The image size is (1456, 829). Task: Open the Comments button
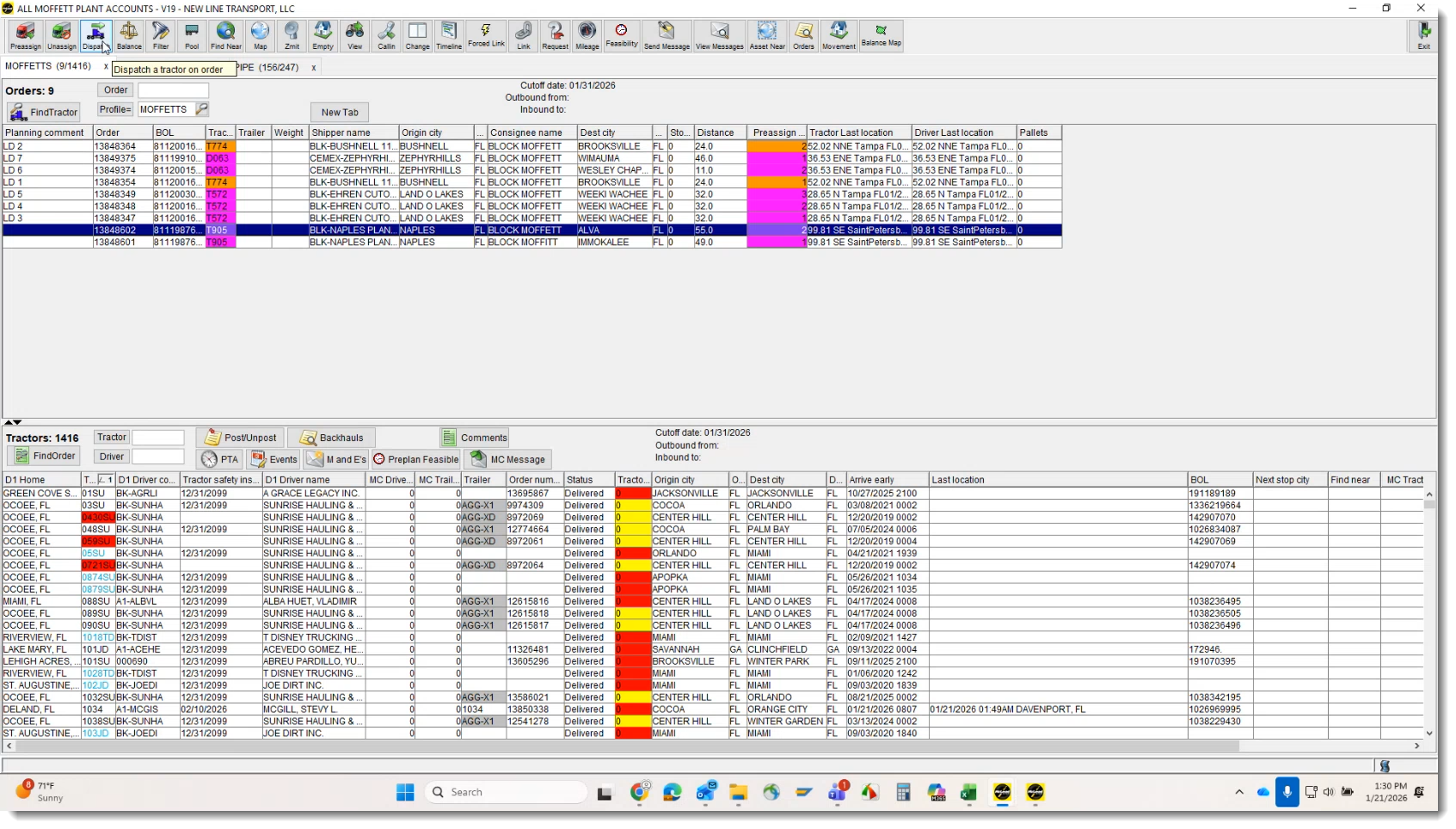[475, 438]
